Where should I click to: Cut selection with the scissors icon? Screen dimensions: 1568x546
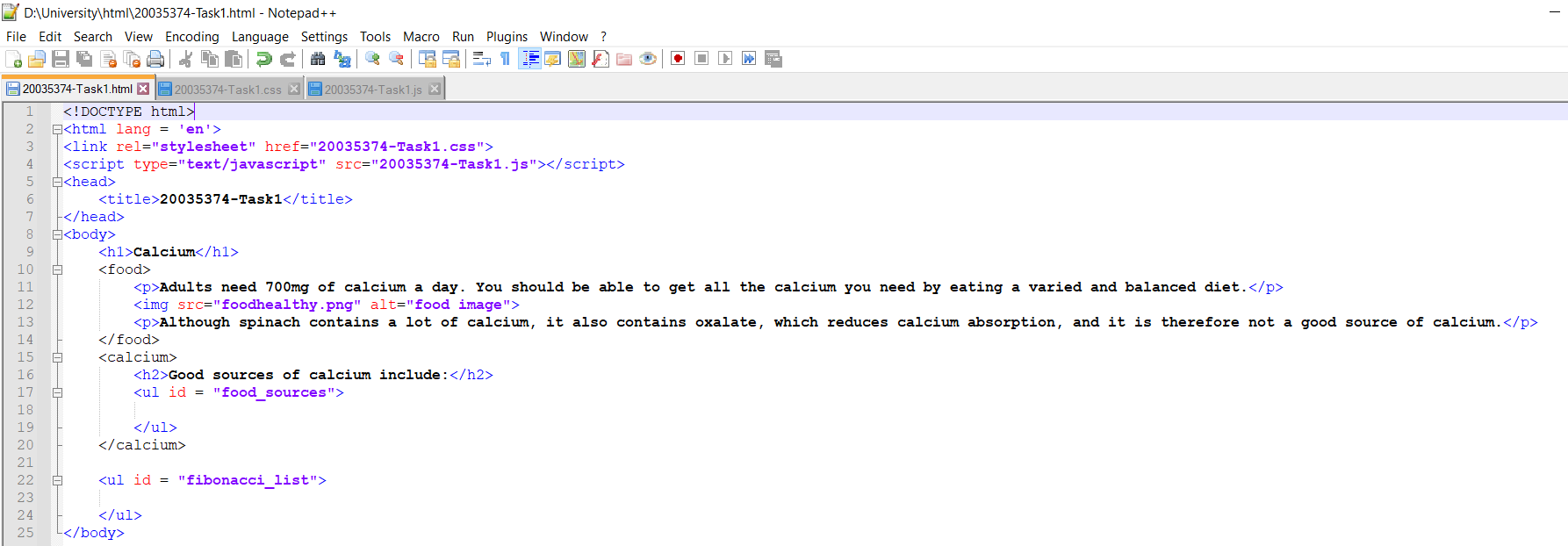(185, 59)
